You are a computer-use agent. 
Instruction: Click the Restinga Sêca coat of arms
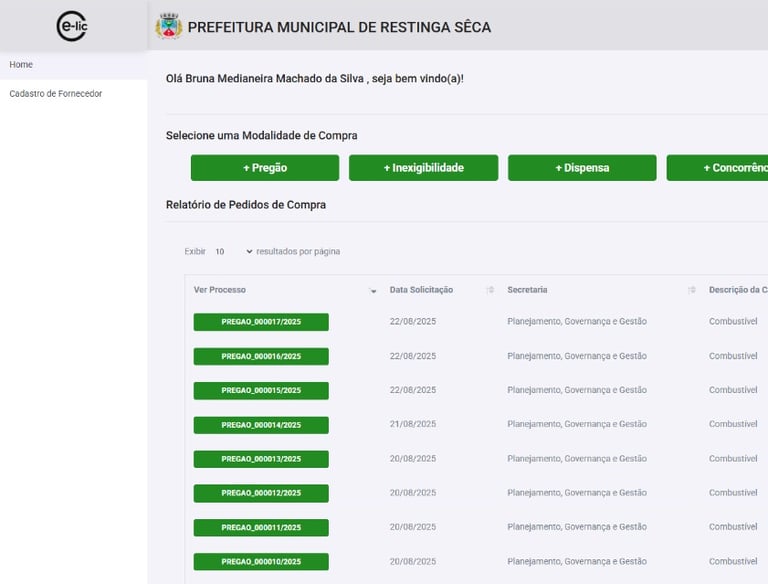tap(169, 27)
